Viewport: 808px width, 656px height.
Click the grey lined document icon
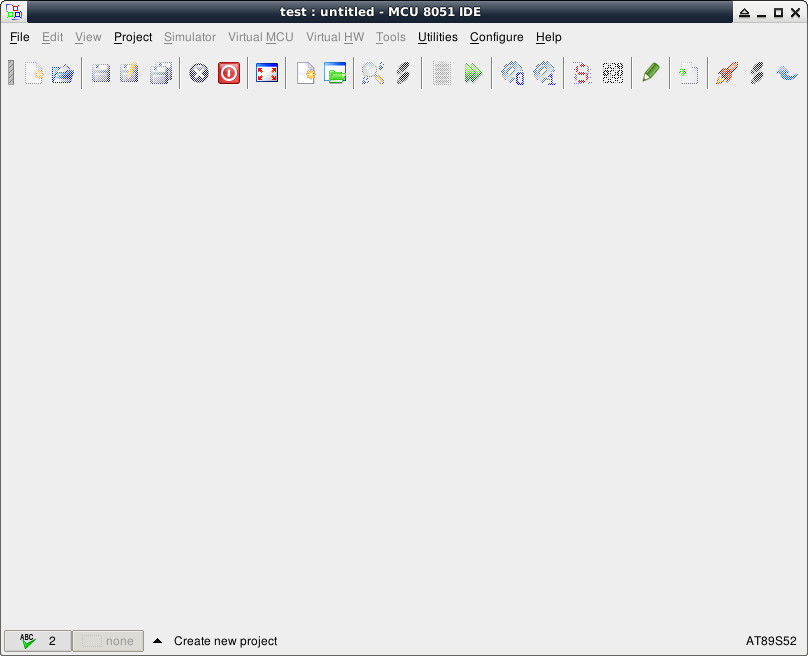point(442,73)
